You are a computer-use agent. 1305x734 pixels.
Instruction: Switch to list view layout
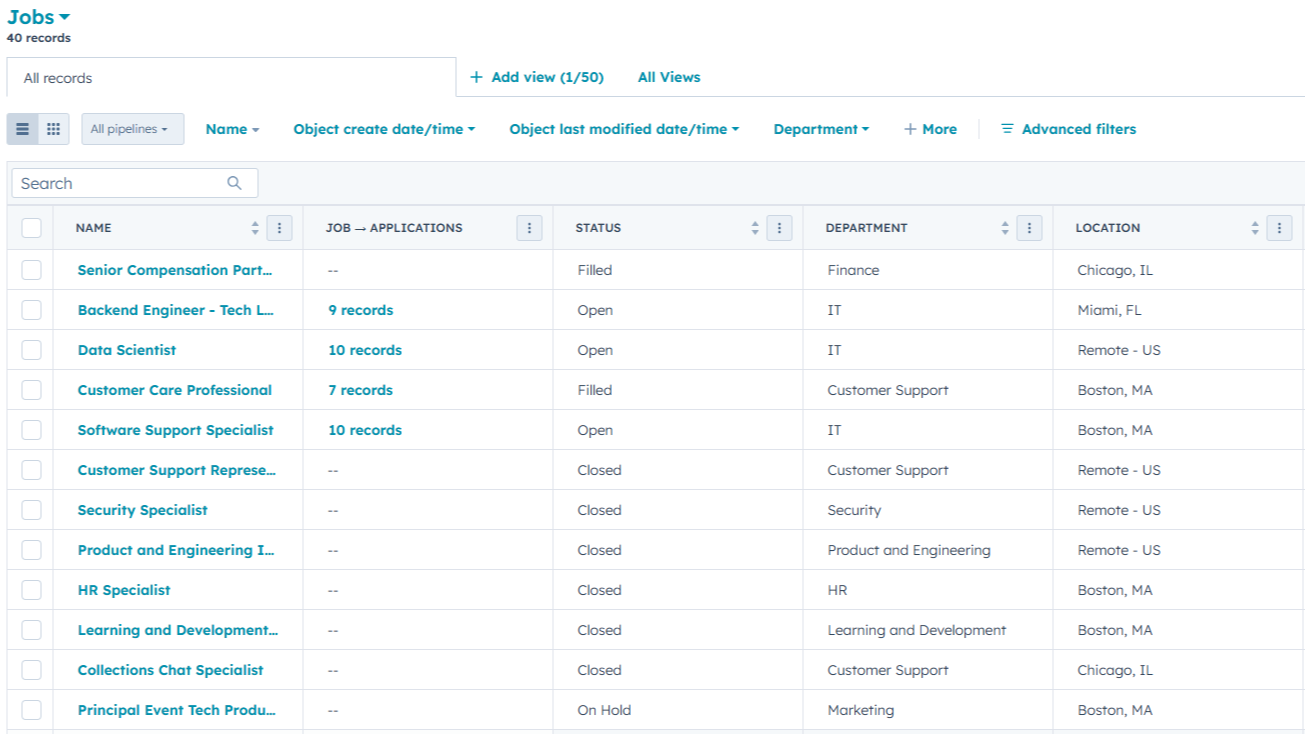pyautogui.click(x=22, y=129)
